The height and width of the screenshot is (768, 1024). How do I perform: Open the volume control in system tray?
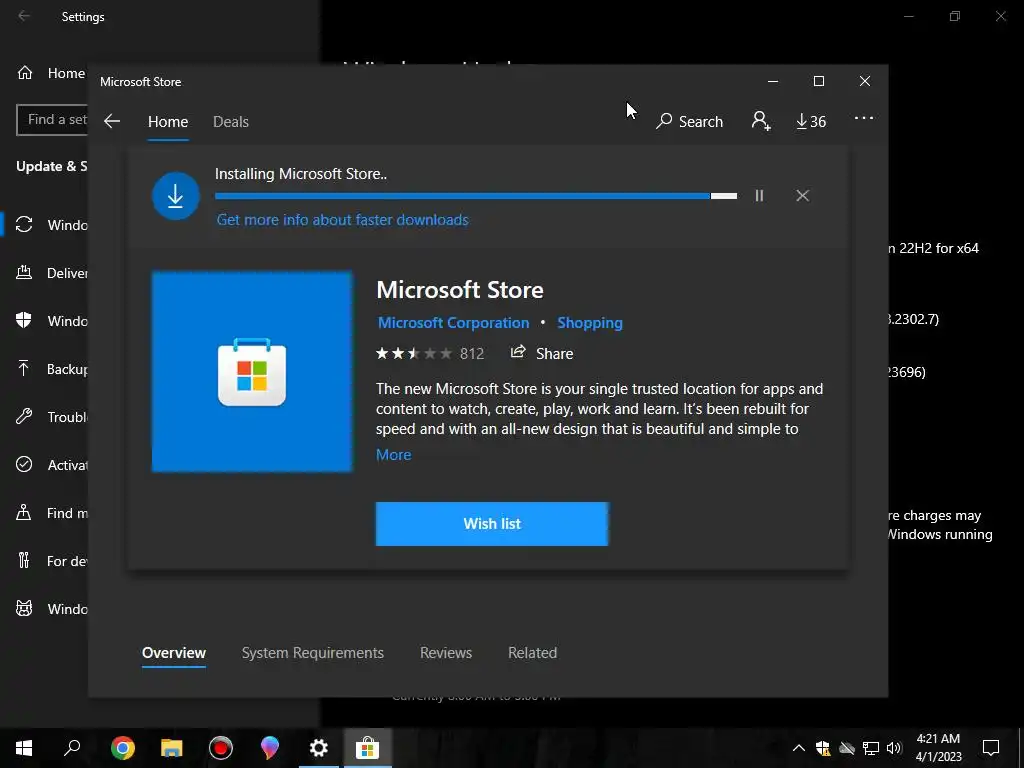(894, 748)
